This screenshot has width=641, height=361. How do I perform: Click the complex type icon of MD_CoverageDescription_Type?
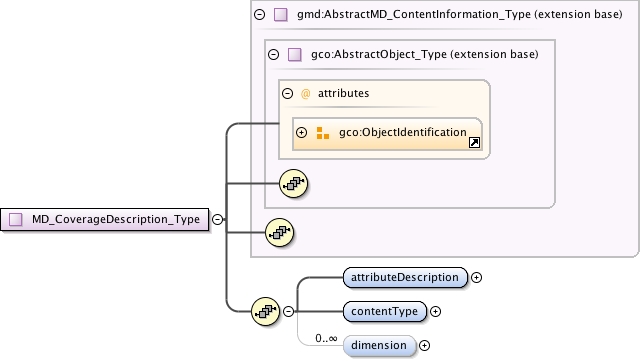point(16,220)
